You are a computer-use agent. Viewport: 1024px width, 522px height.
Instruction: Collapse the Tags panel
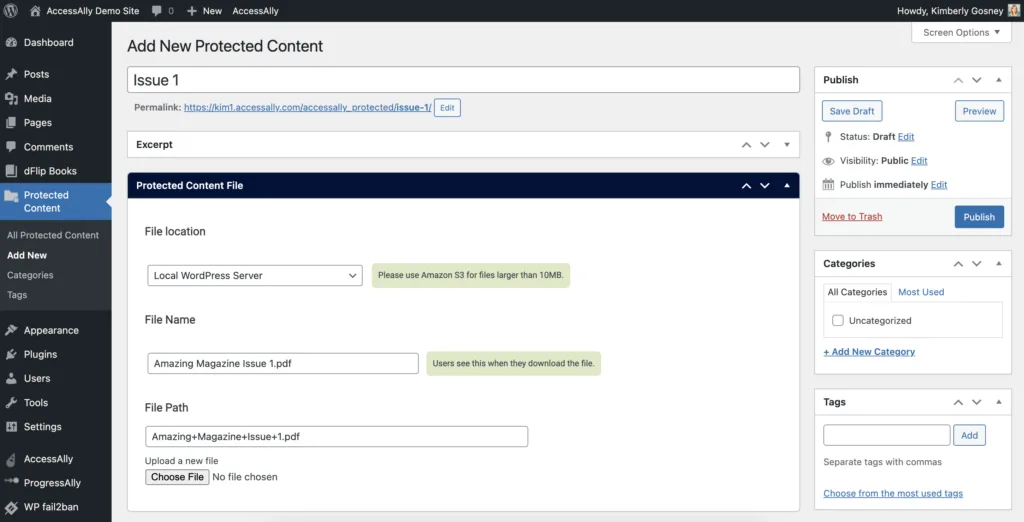click(x=999, y=402)
